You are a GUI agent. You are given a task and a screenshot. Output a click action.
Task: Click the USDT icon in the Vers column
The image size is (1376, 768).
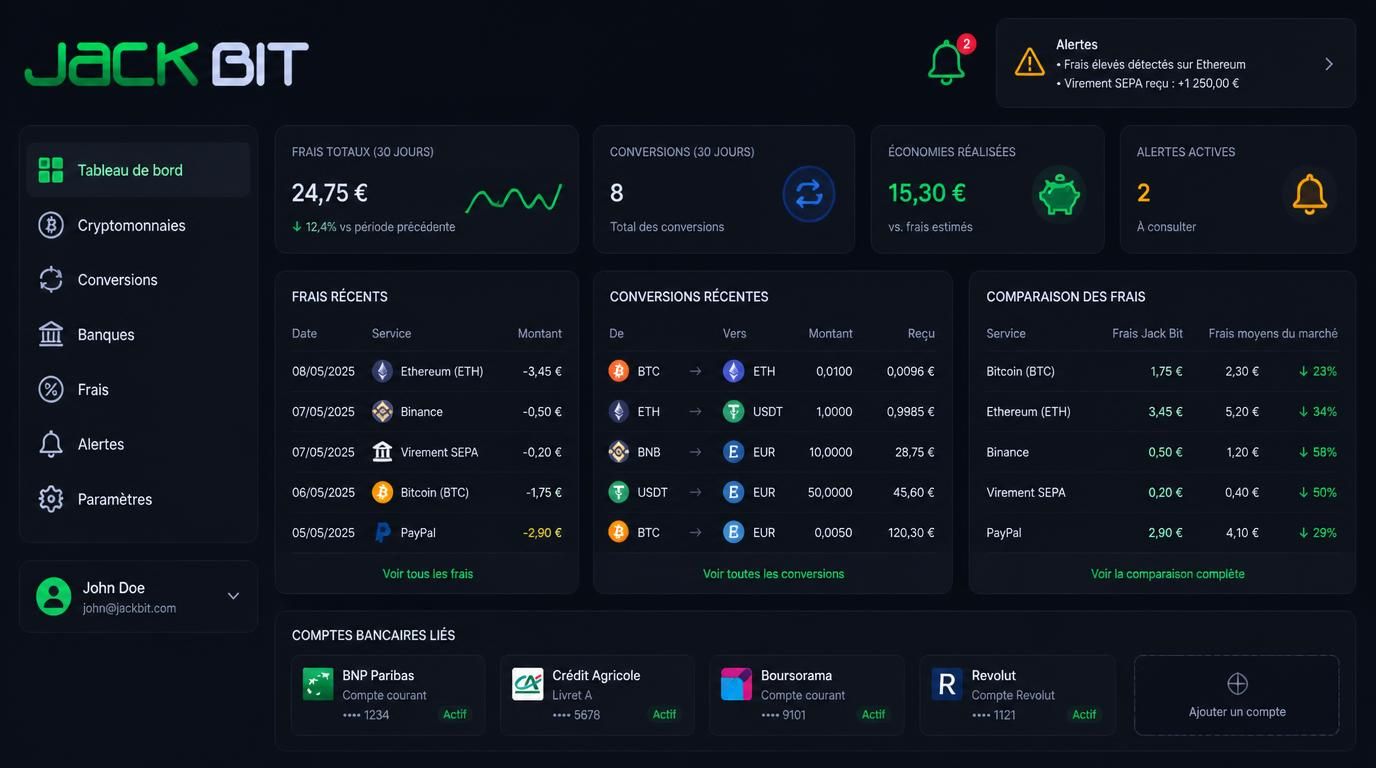click(x=734, y=411)
